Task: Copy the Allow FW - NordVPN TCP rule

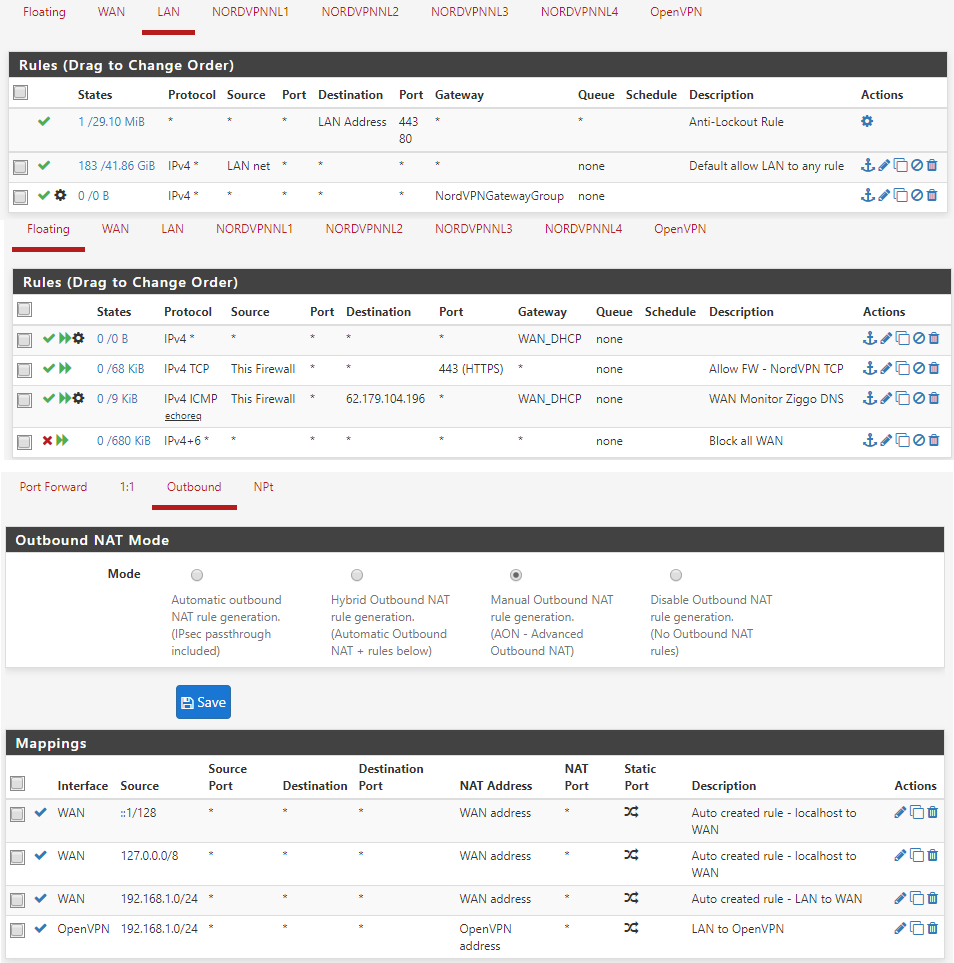Action: click(x=902, y=369)
